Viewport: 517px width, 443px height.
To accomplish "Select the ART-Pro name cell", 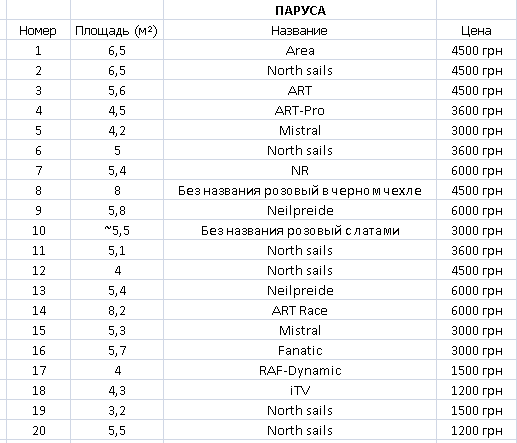I will coord(300,110).
